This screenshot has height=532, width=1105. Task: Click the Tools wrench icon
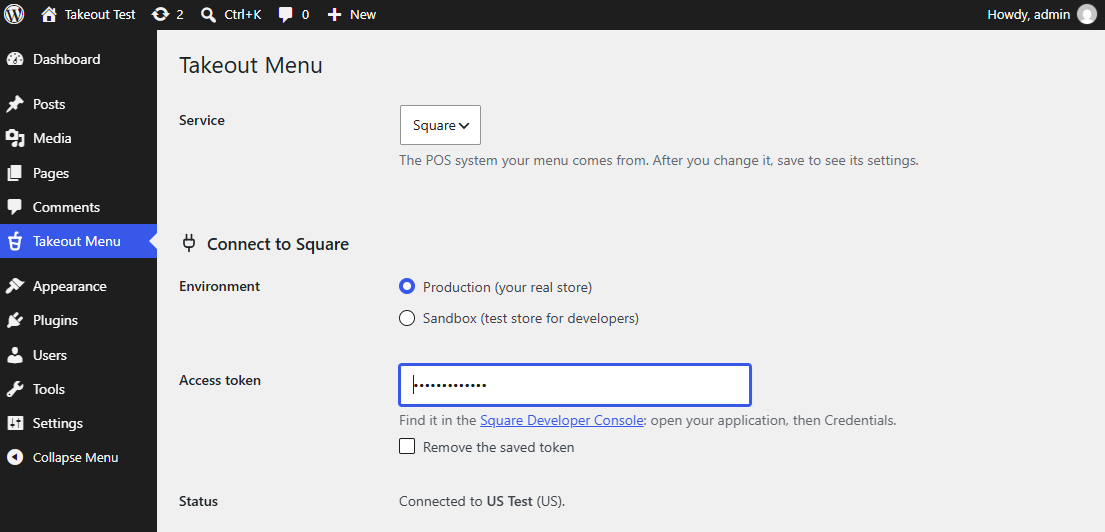[x=15, y=389]
